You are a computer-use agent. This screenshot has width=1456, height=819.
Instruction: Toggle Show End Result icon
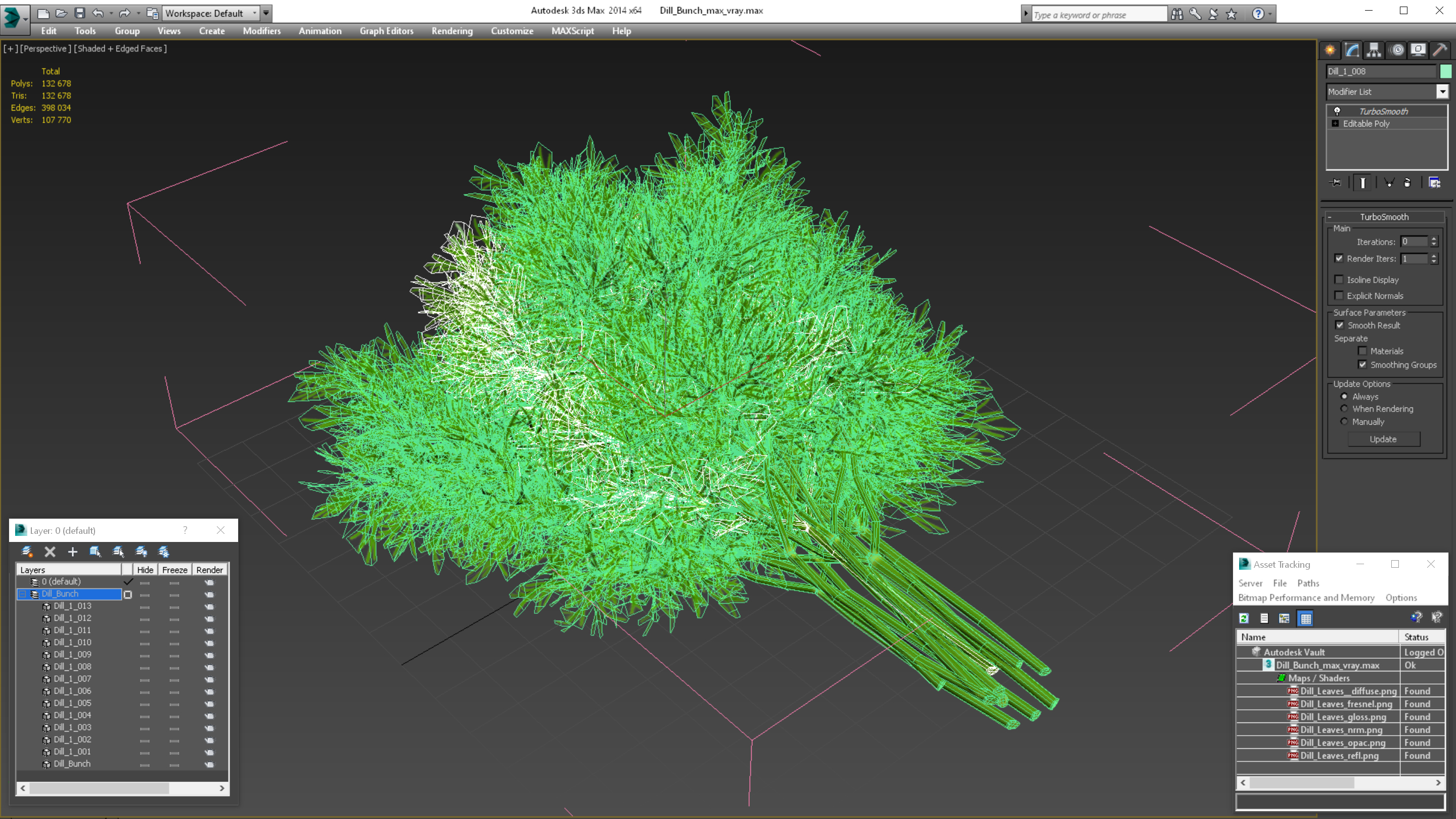point(1363,183)
